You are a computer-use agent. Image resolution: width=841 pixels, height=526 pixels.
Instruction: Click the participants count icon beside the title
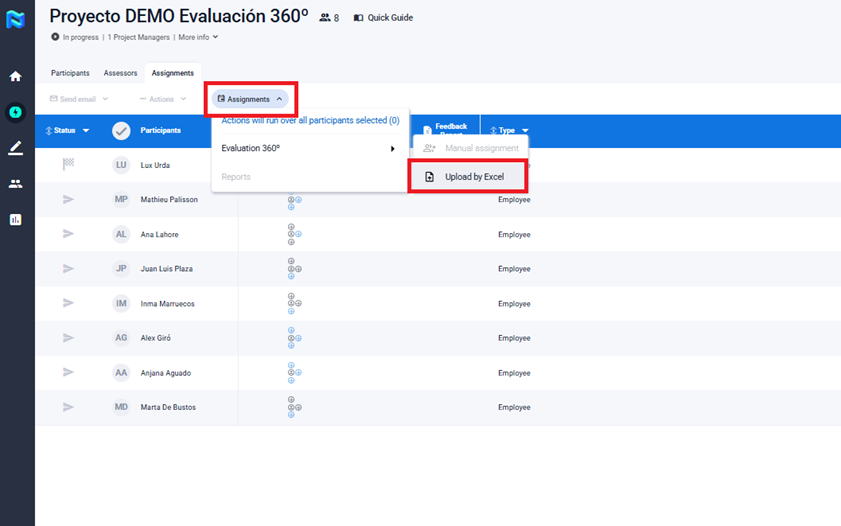[325, 18]
